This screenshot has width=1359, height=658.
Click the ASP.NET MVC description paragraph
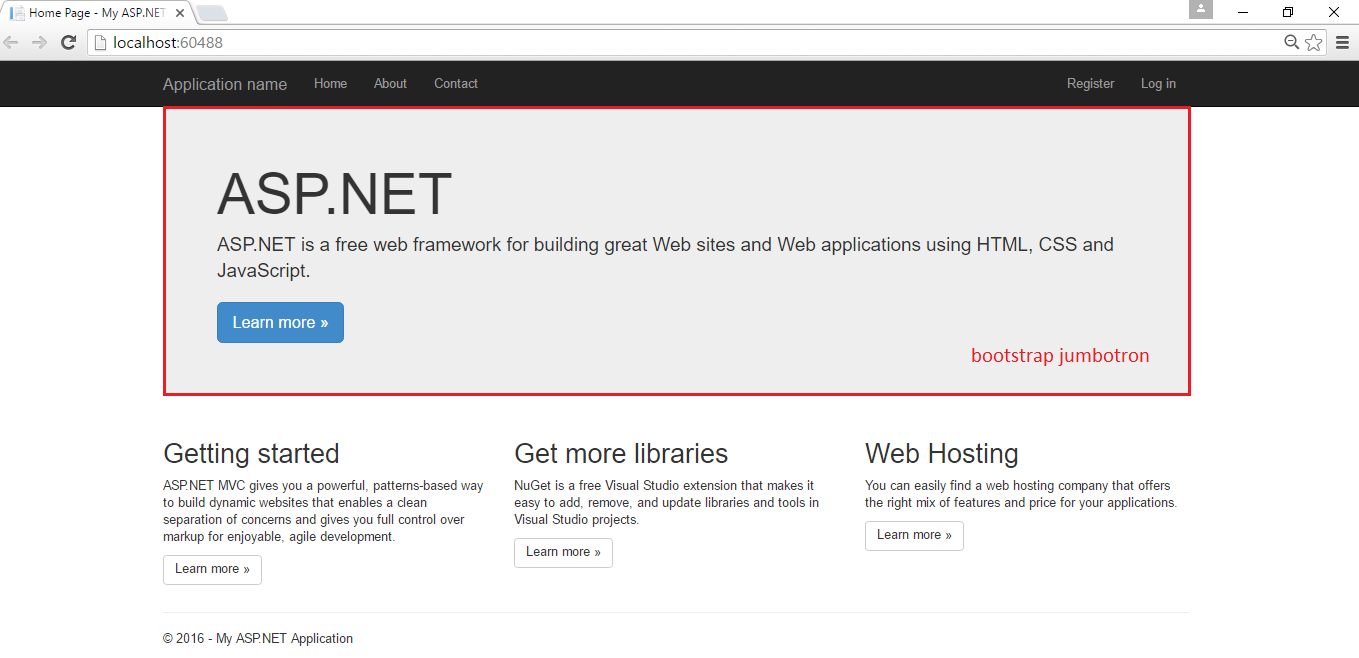(x=324, y=511)
